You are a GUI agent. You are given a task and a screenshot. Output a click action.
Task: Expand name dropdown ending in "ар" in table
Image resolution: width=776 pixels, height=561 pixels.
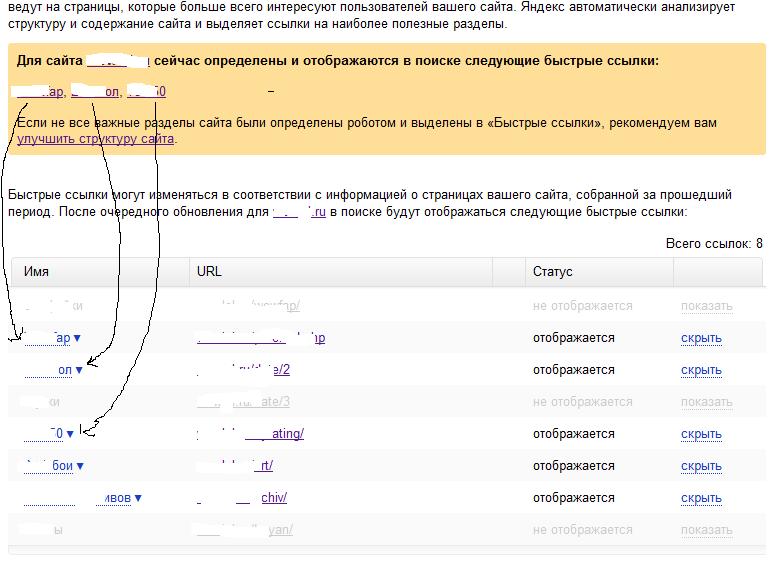pyautogui.click(x=77, y=338)
